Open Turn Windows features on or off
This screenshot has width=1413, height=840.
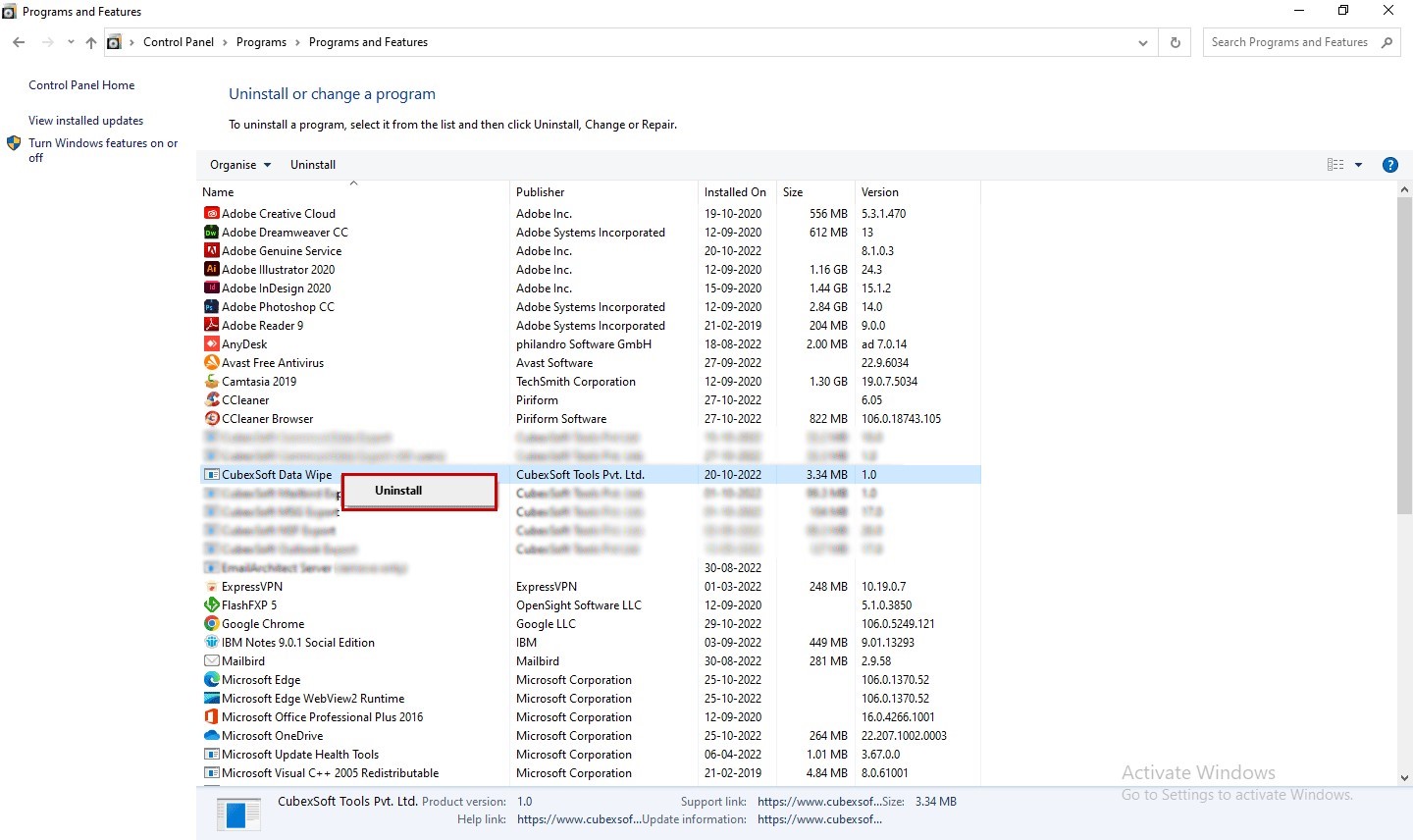pyautogui.click(x=103, y=150)
